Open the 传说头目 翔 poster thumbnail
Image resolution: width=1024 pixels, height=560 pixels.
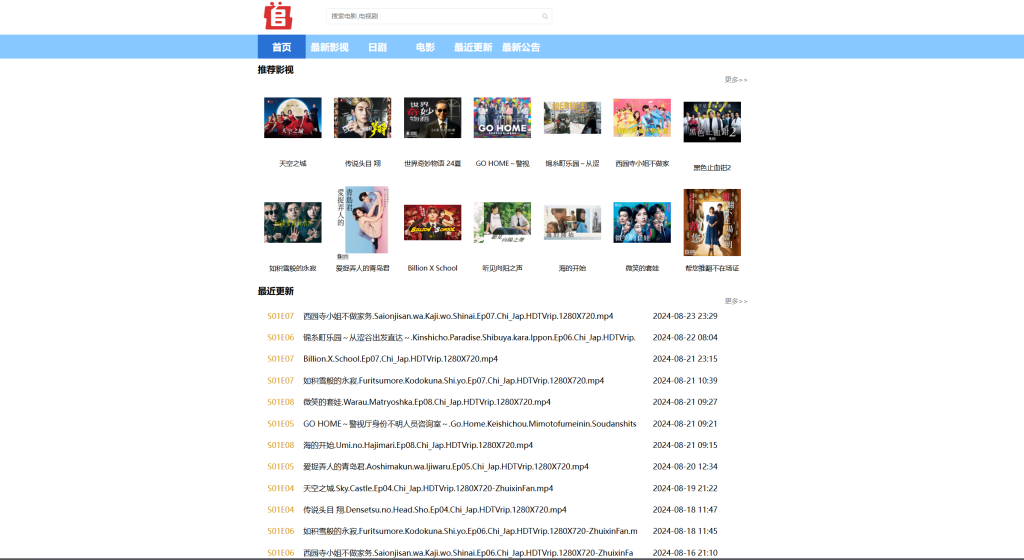point(362,117)
